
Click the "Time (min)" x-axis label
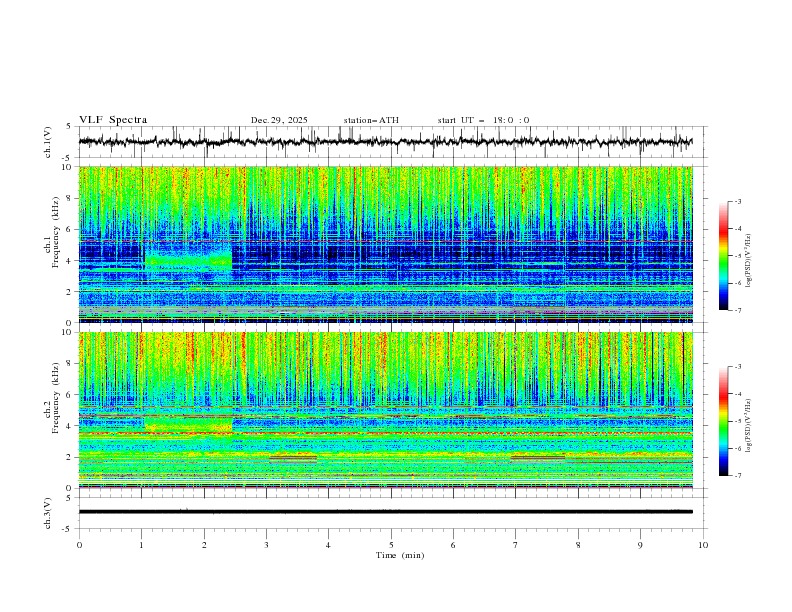pyautogui.click(x=400, y=555)
